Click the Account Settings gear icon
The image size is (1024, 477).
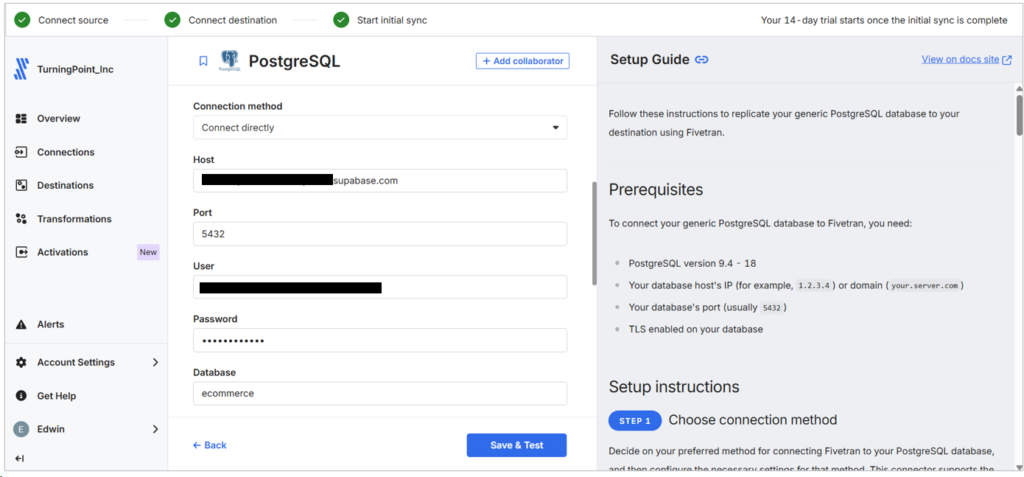21,362
